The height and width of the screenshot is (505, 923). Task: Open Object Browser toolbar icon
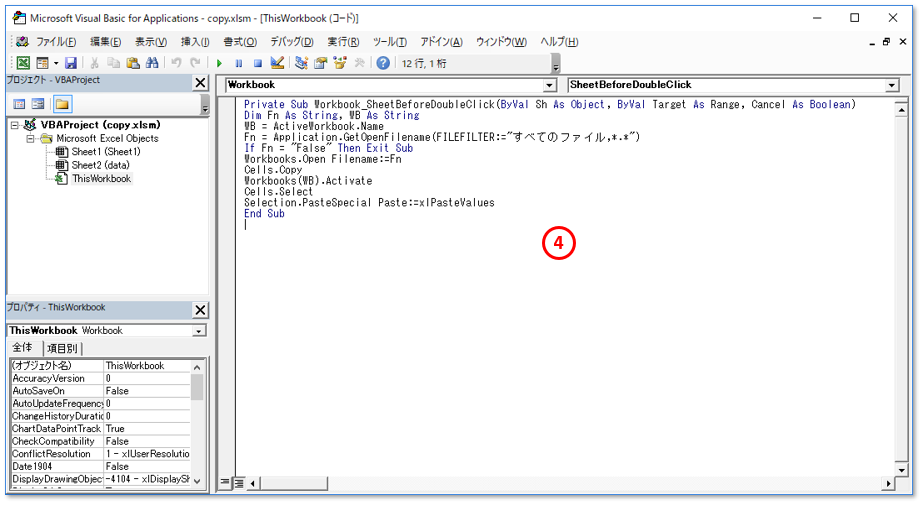coord(340,63)
